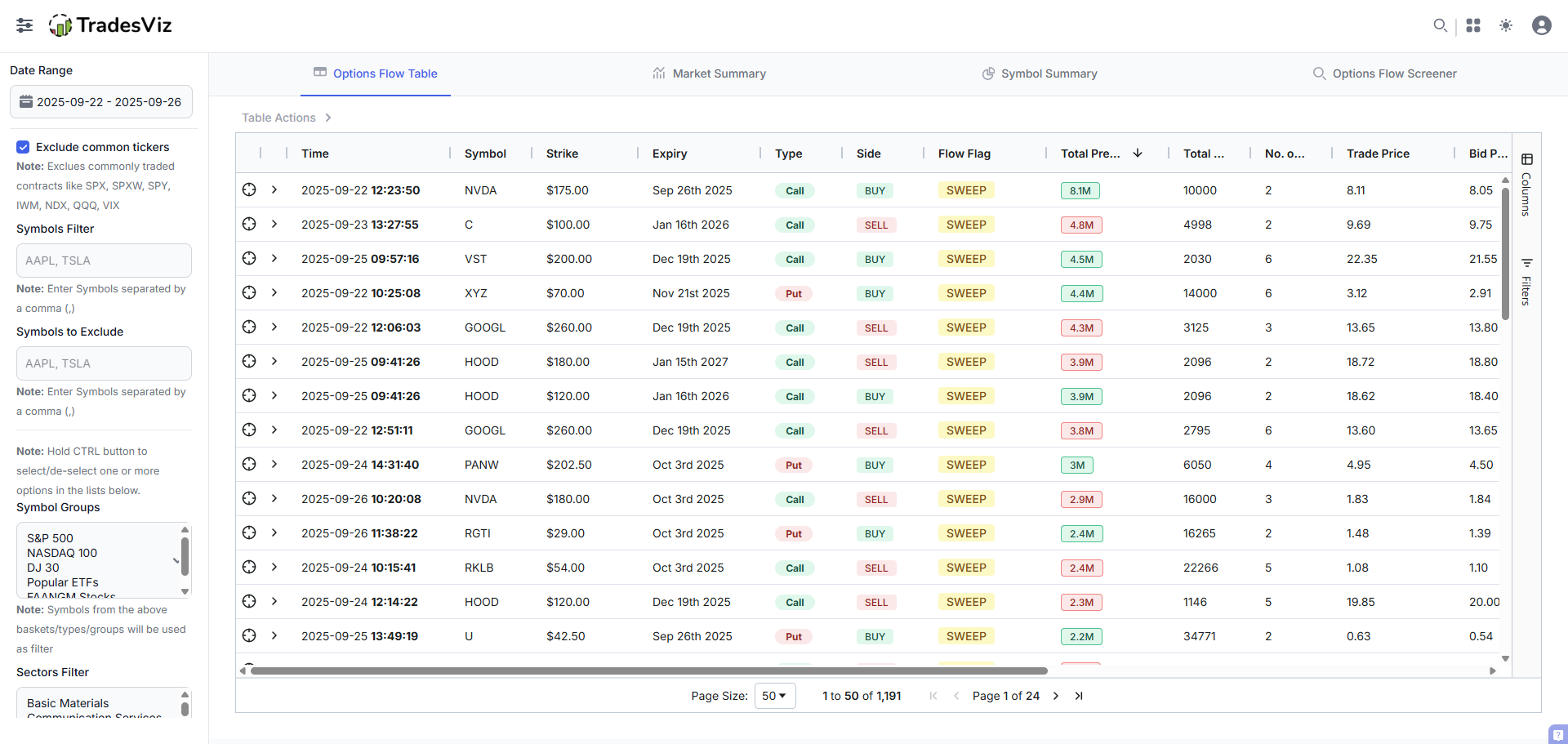This screenshot has height=744, width=1568.
Task: Go to the last page arrow
Action: point(1079,696)
